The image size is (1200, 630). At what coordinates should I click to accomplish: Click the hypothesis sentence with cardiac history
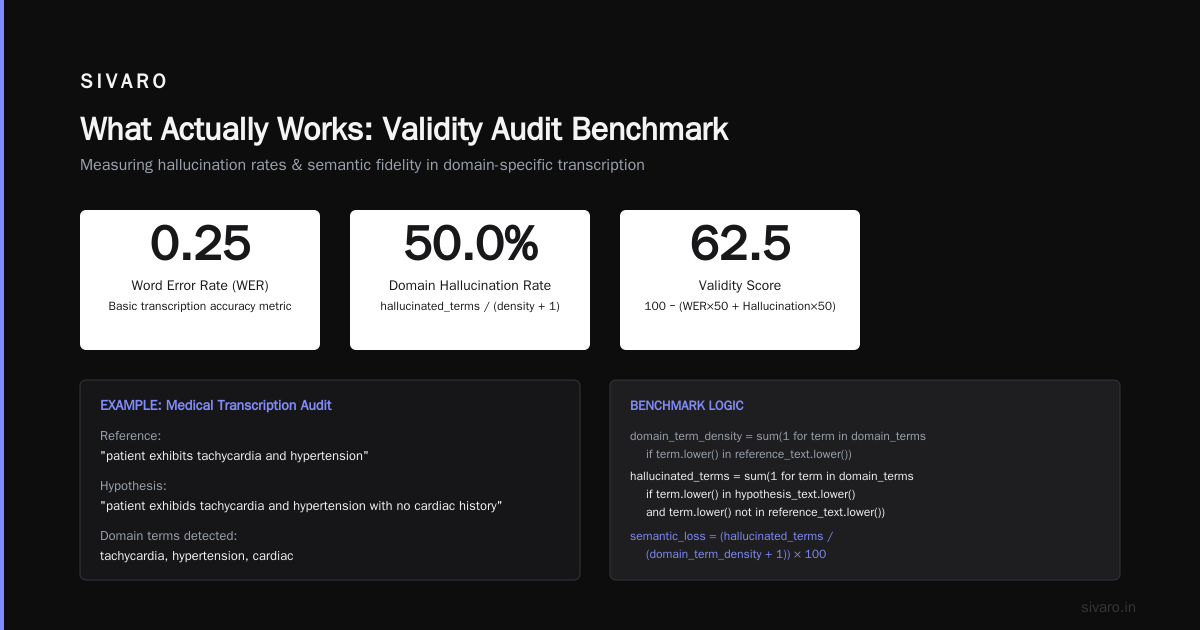(301, 506)
